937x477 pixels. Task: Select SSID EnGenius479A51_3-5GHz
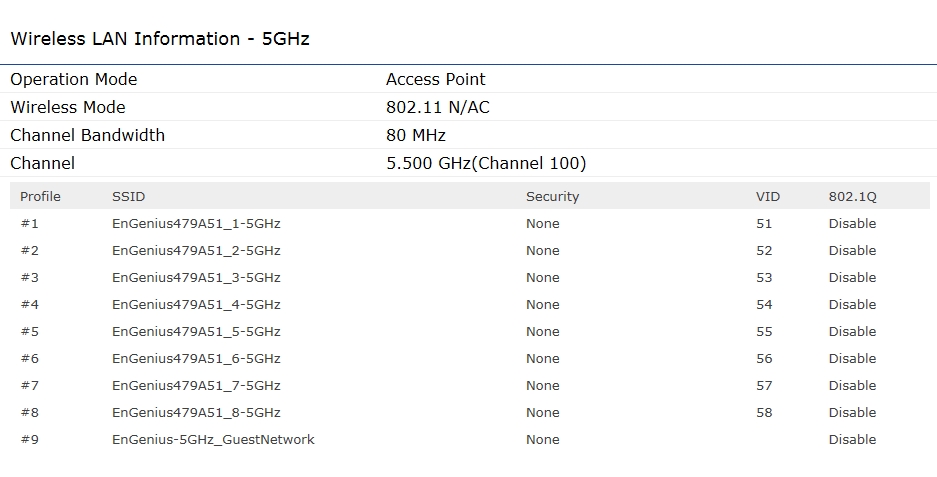click(196, 277)
